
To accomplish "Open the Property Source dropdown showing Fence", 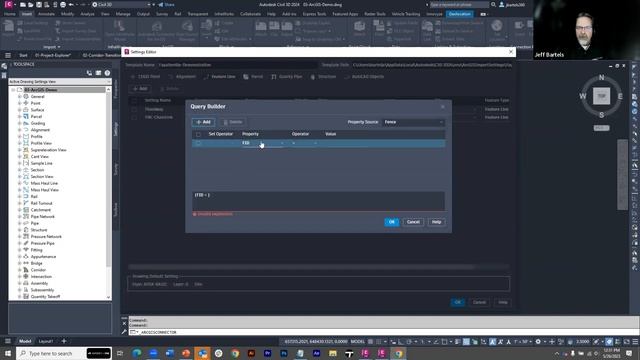I will coord(413,122).
